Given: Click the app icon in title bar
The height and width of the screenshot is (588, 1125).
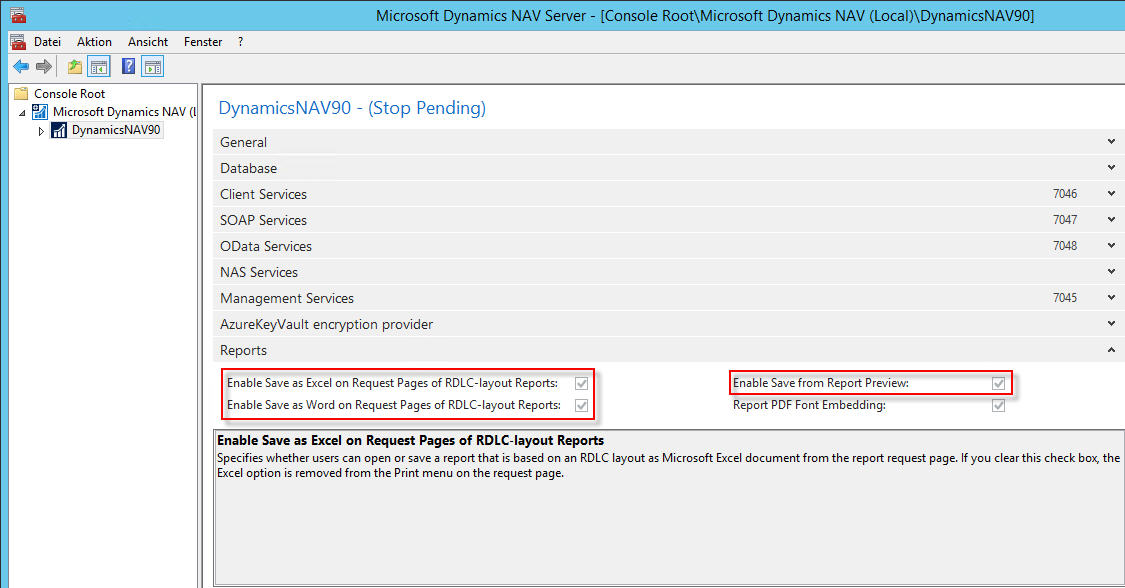Looking at the screenshot, I should [18, 14].
